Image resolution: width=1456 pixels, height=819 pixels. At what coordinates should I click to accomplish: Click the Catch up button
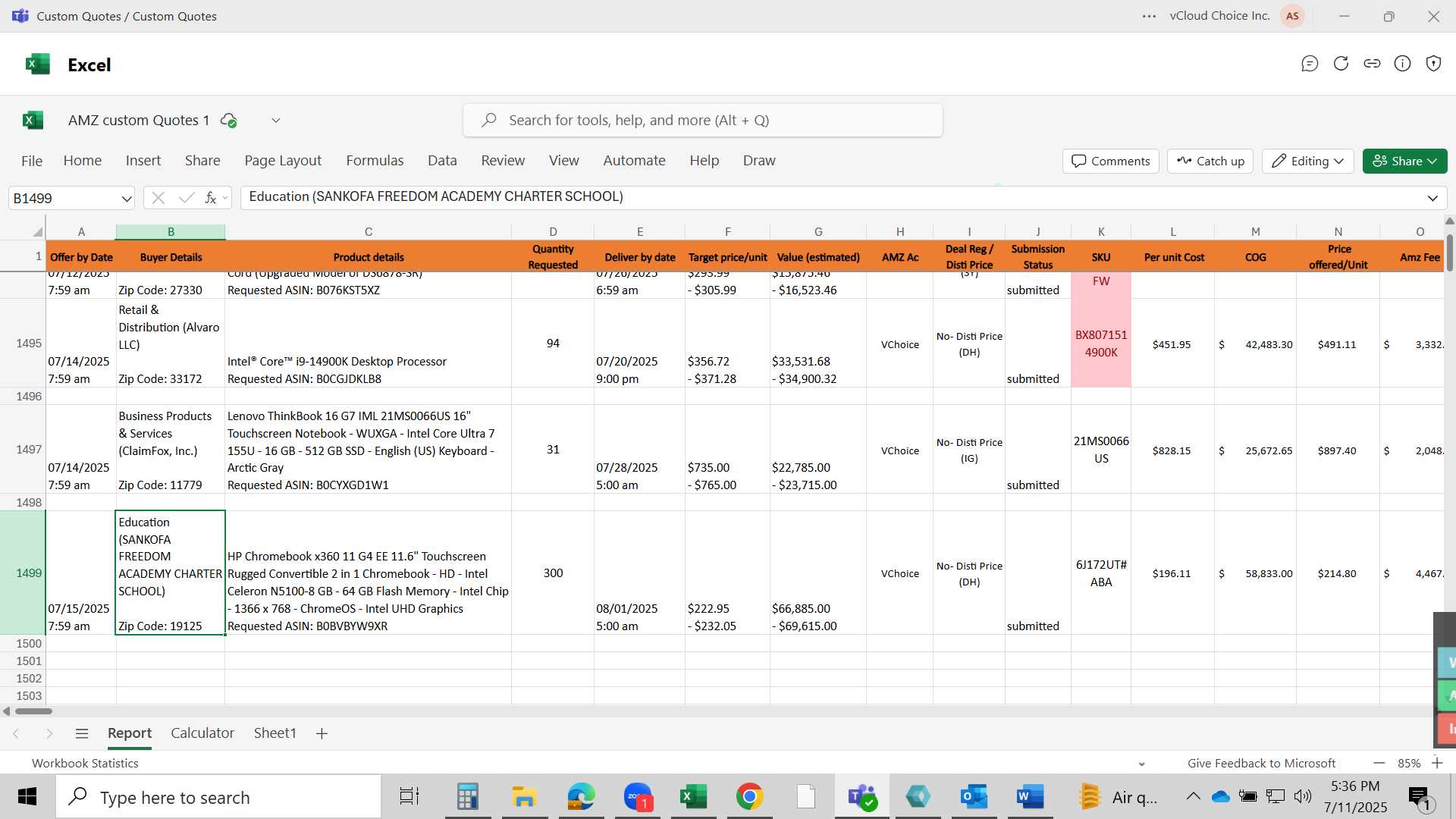(x=1210, y=161)
